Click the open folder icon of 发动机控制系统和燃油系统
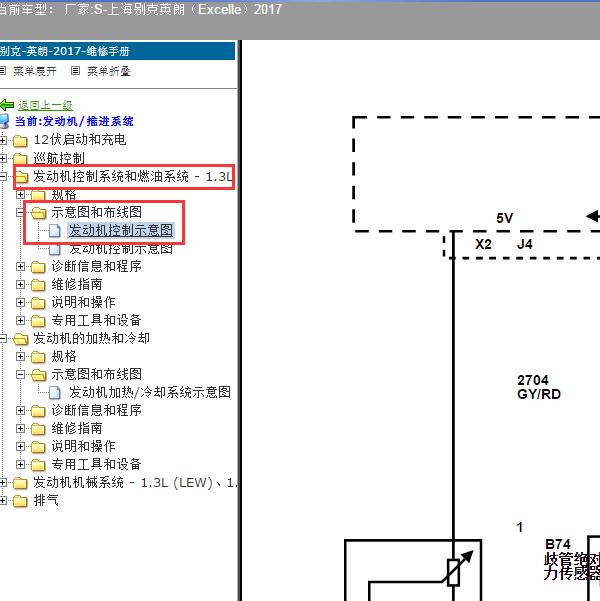This screenshot has width=600, height=601. (21, 177)
